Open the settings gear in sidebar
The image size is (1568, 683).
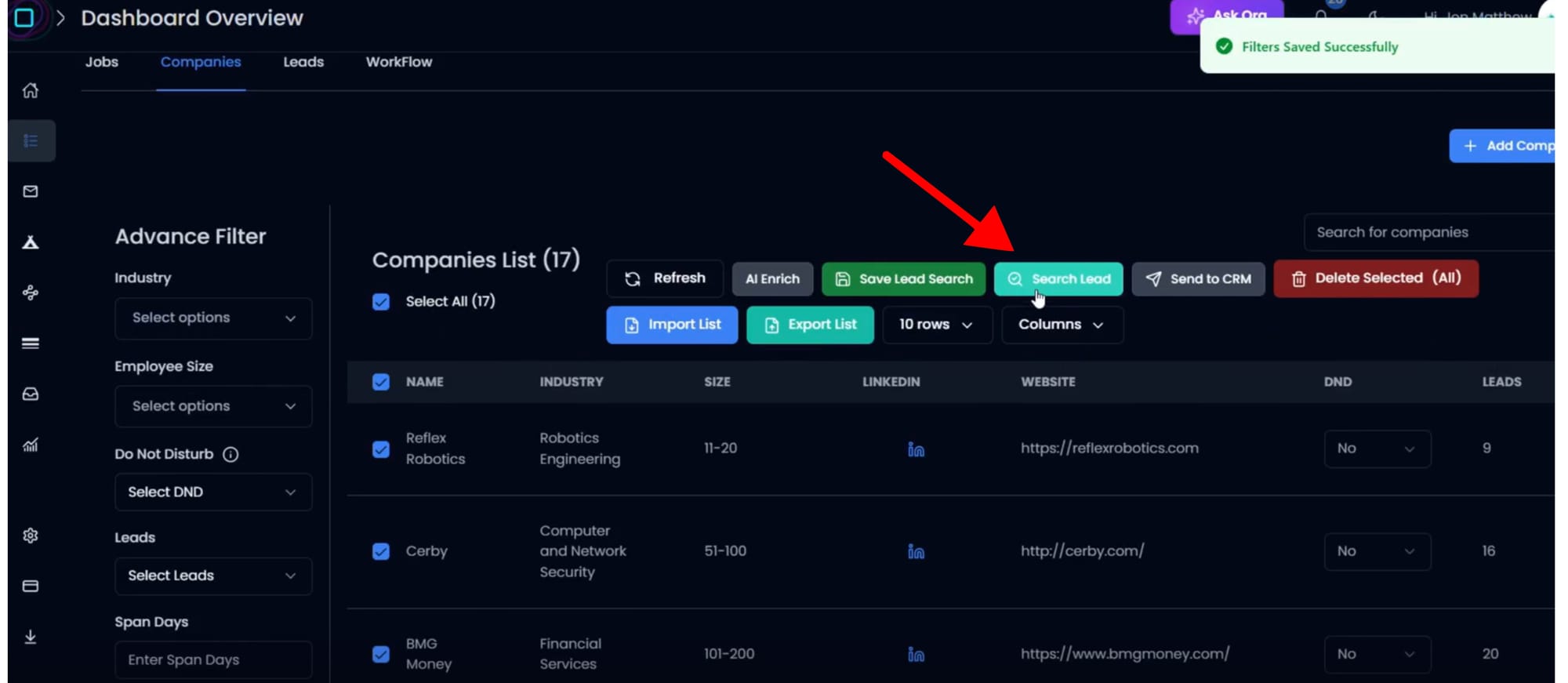click(31, 536)
